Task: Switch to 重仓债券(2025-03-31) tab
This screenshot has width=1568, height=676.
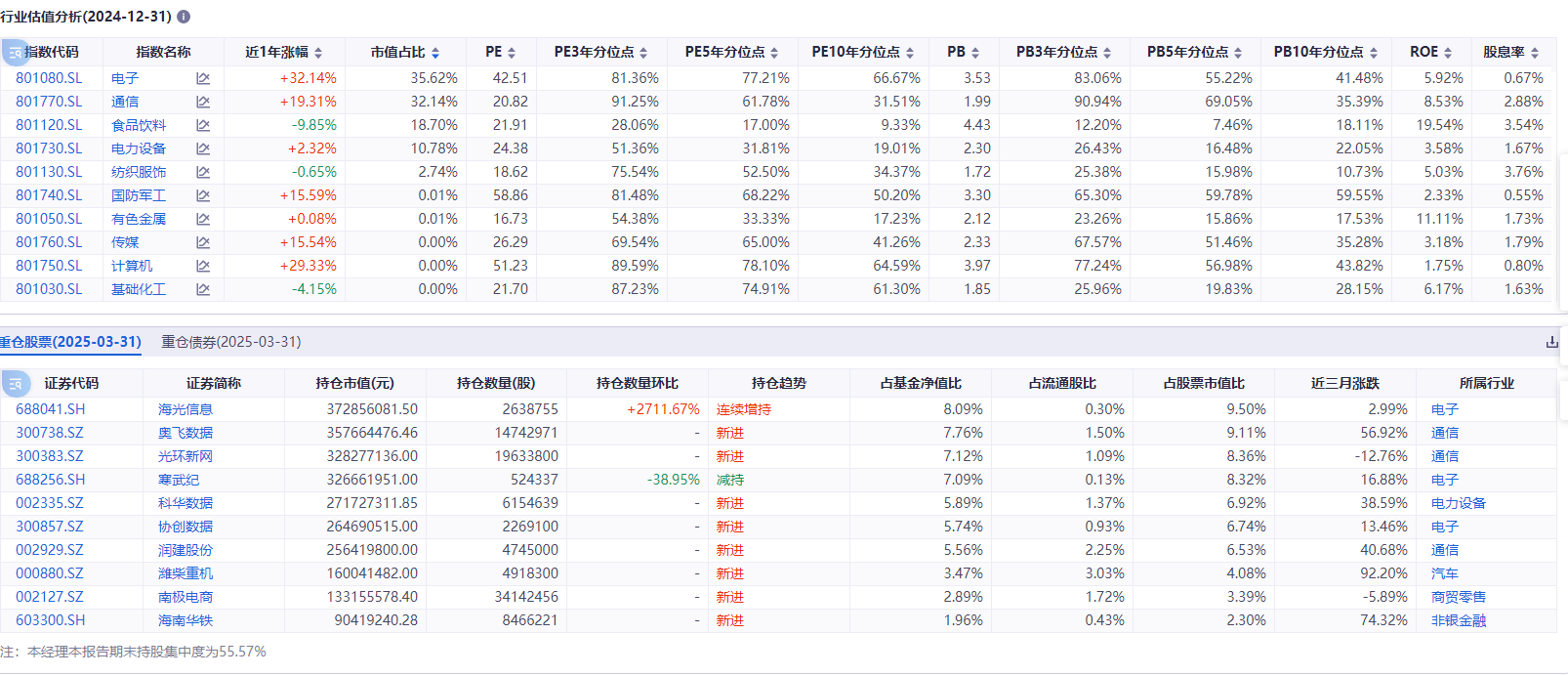Action: point(231,342)
